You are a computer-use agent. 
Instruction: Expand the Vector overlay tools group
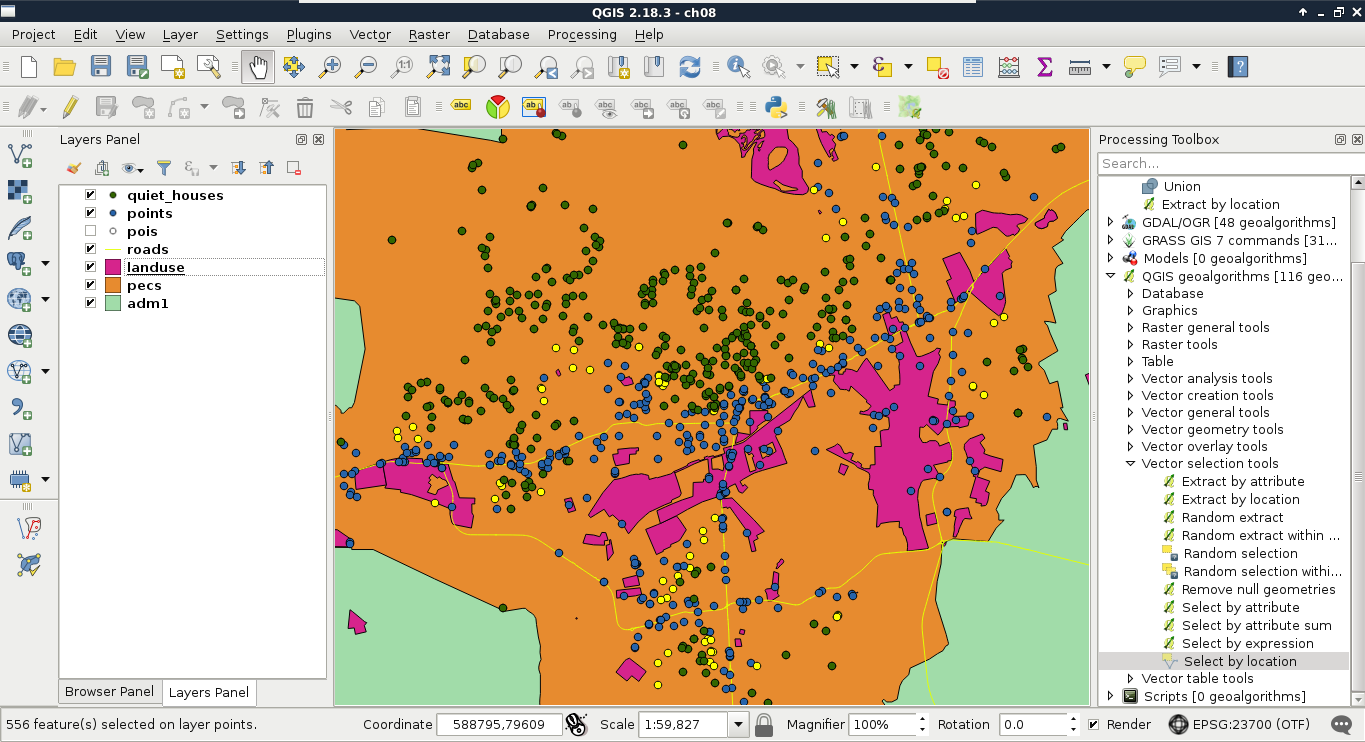[1131, 446]
